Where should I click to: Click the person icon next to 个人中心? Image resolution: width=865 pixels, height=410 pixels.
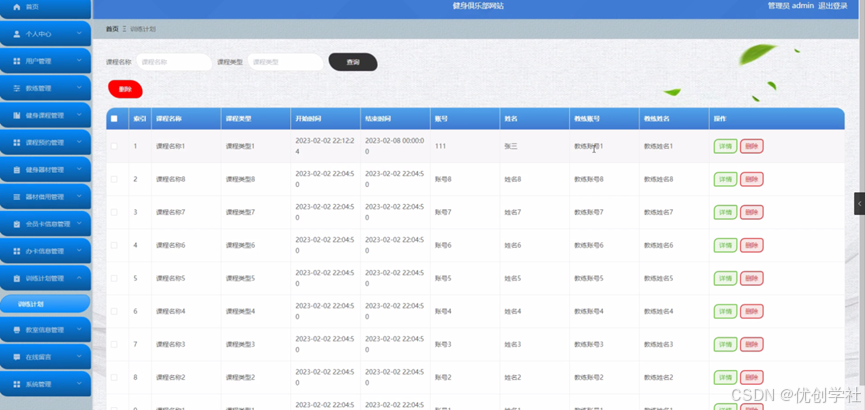click(x=16, y=34)
